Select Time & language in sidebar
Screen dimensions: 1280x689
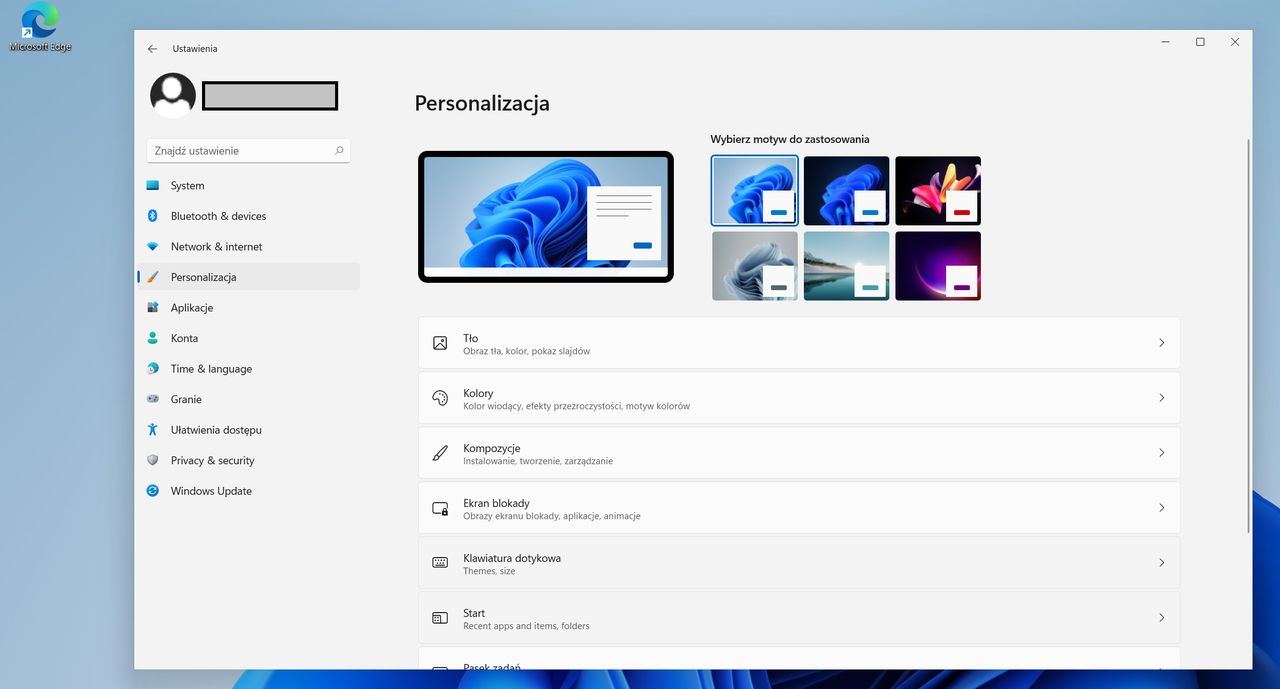point(209,369)
